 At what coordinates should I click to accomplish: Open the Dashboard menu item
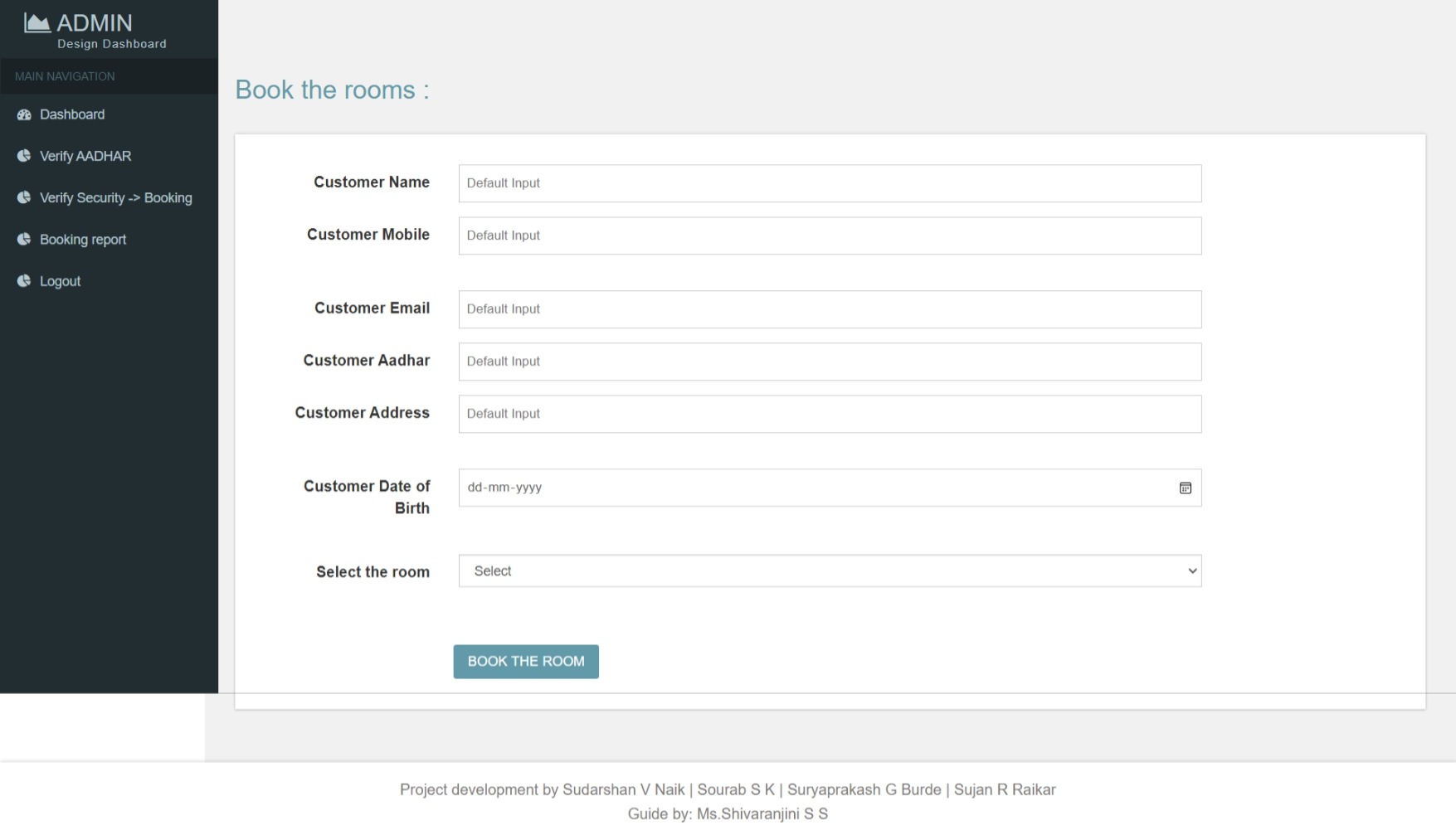tap(72, 114)
